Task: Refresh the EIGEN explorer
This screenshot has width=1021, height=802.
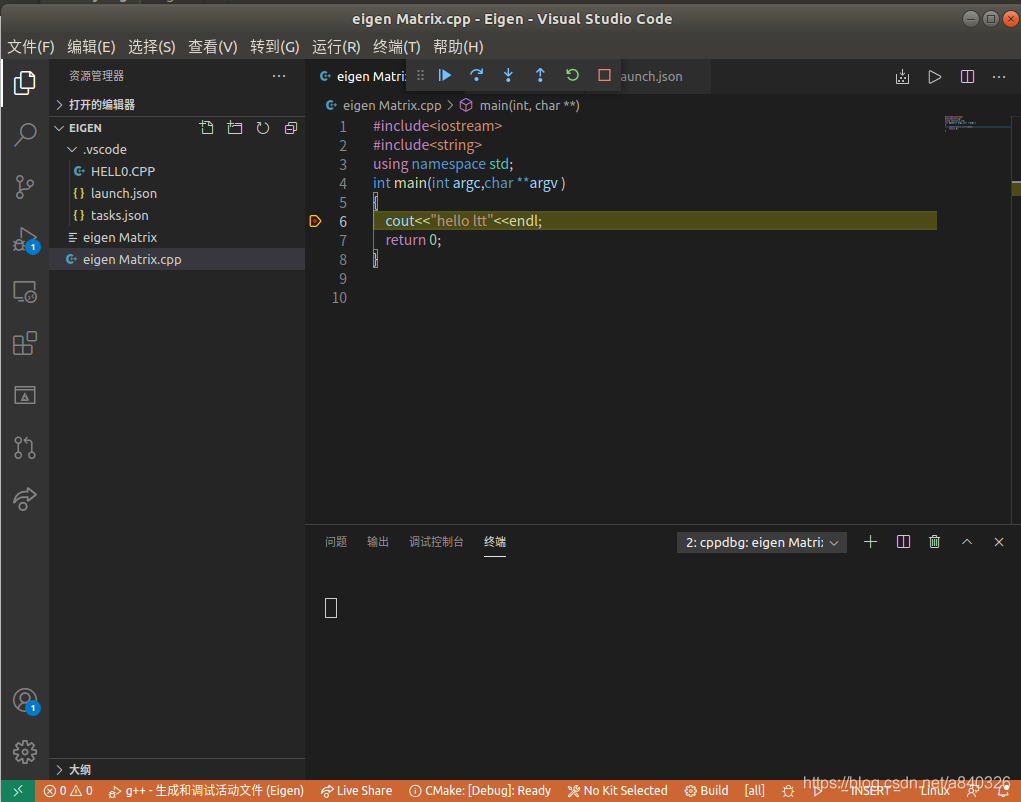Action: click(x=263, y=128)
